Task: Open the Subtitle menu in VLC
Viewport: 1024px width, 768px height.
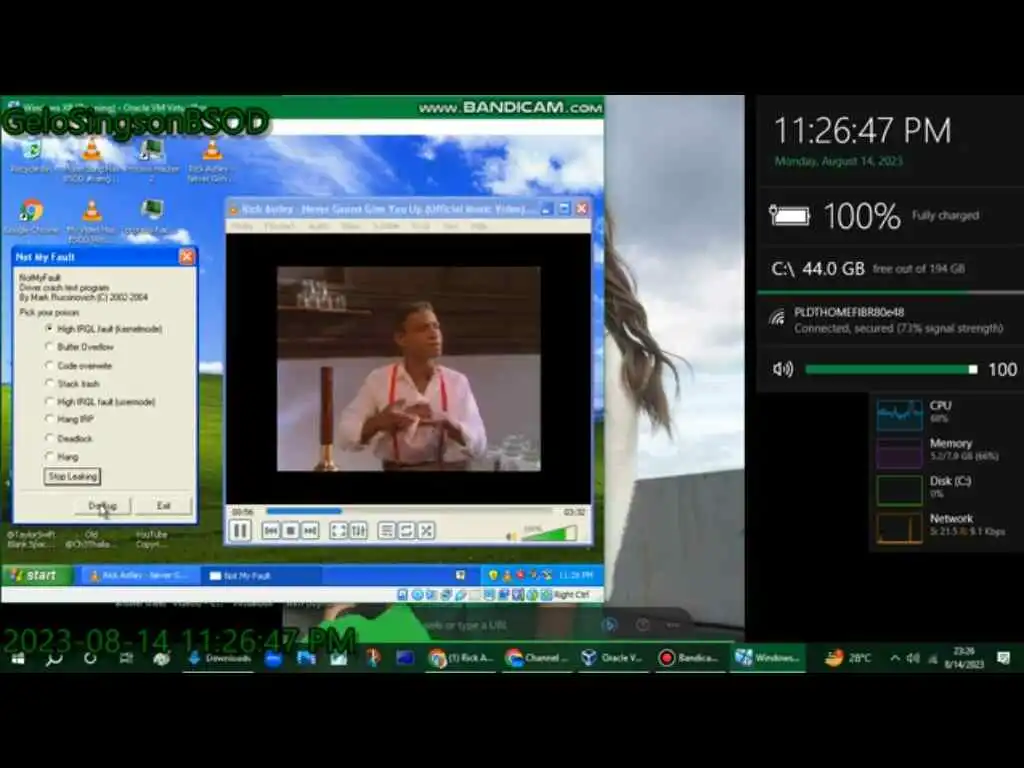Action: [386, 226]
